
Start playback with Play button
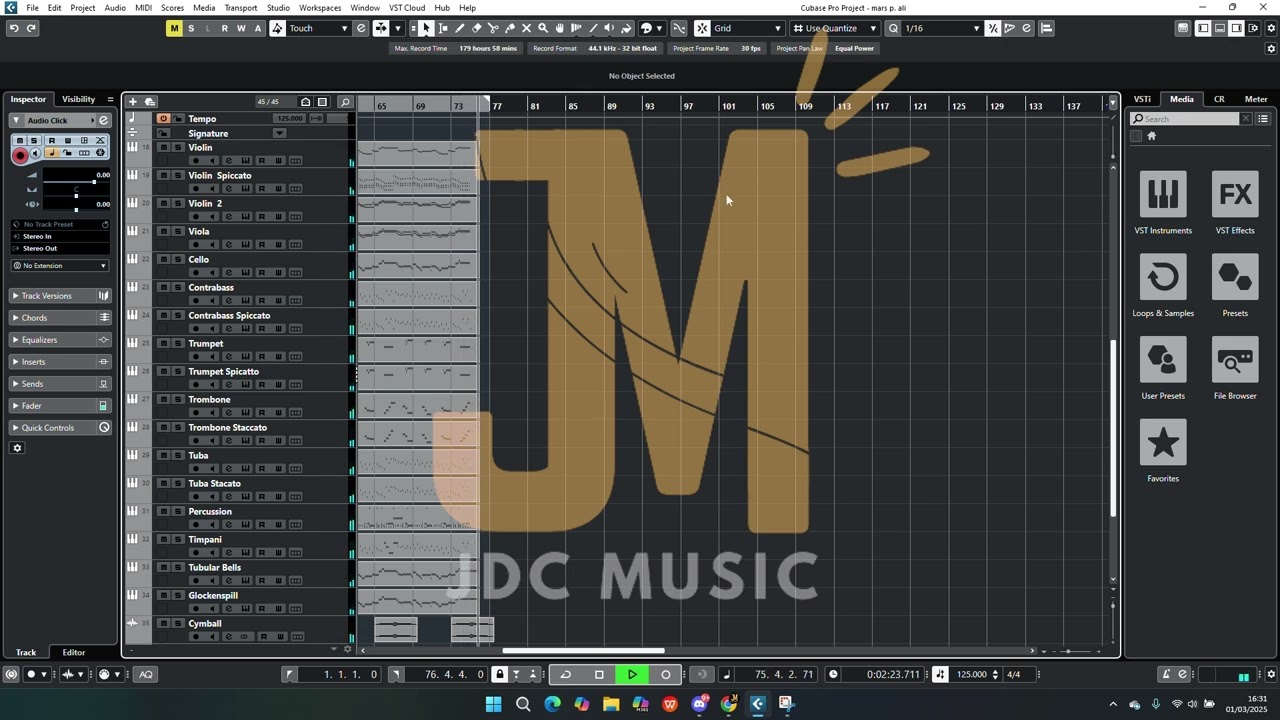(632, 674)
